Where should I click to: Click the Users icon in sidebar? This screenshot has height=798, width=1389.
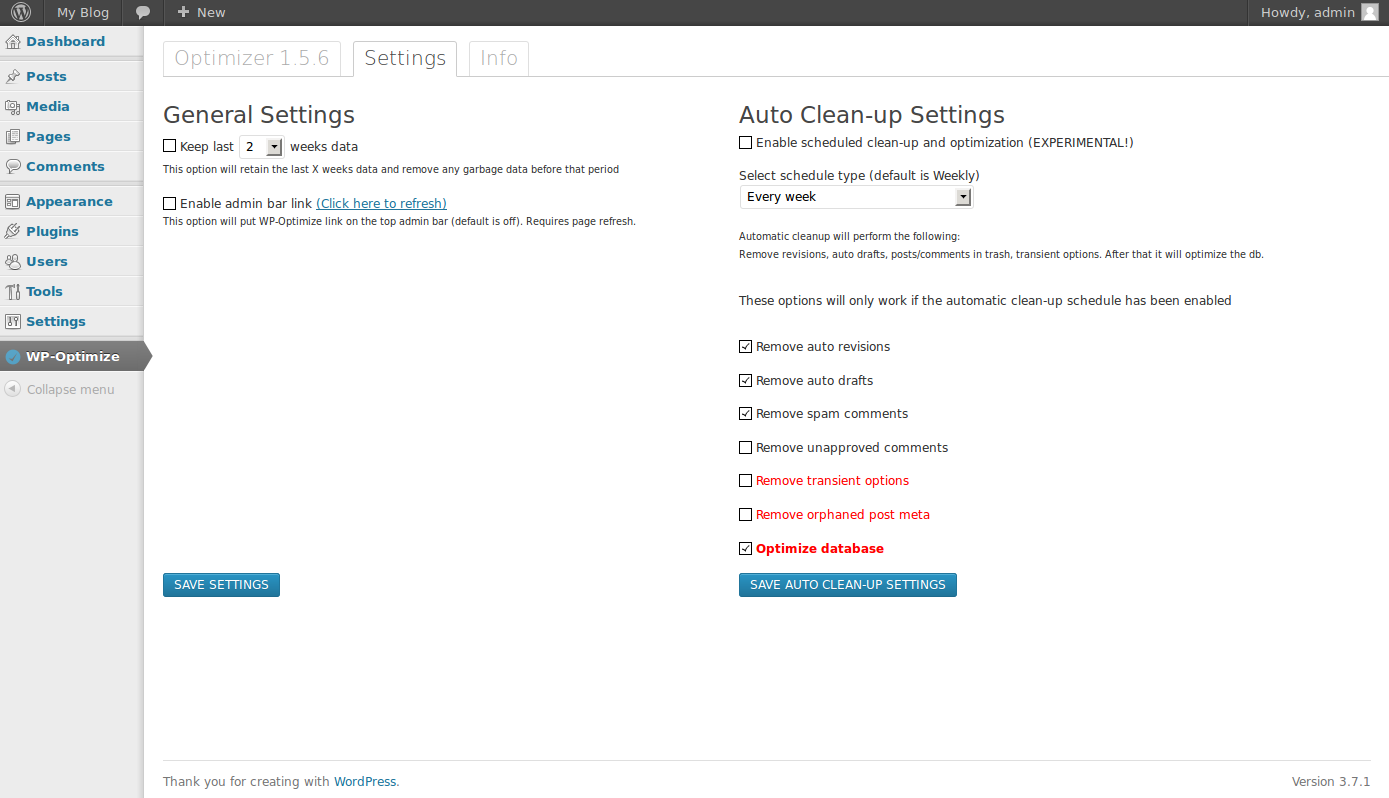click(13, 262)
